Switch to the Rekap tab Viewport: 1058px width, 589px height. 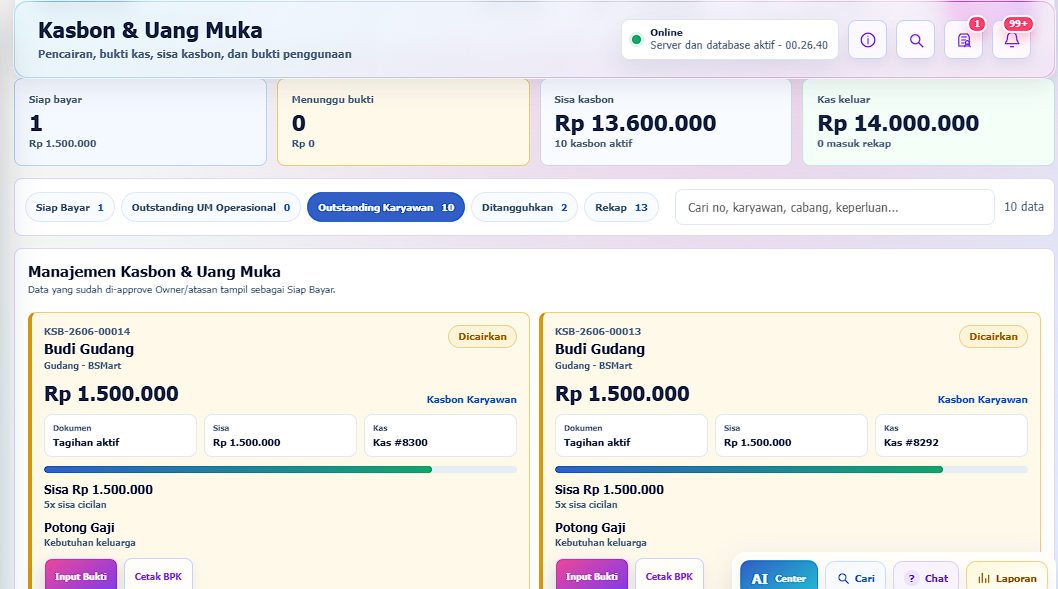click(621, 207)
